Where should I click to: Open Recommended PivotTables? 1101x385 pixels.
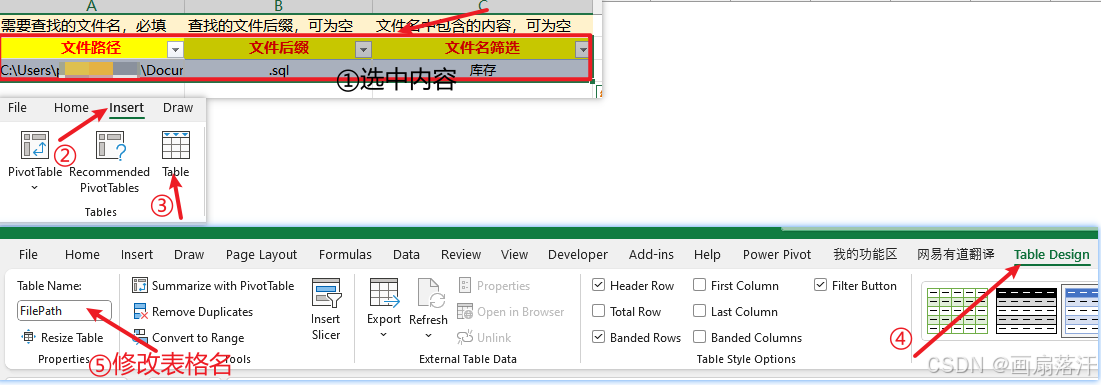pos(110,162)
